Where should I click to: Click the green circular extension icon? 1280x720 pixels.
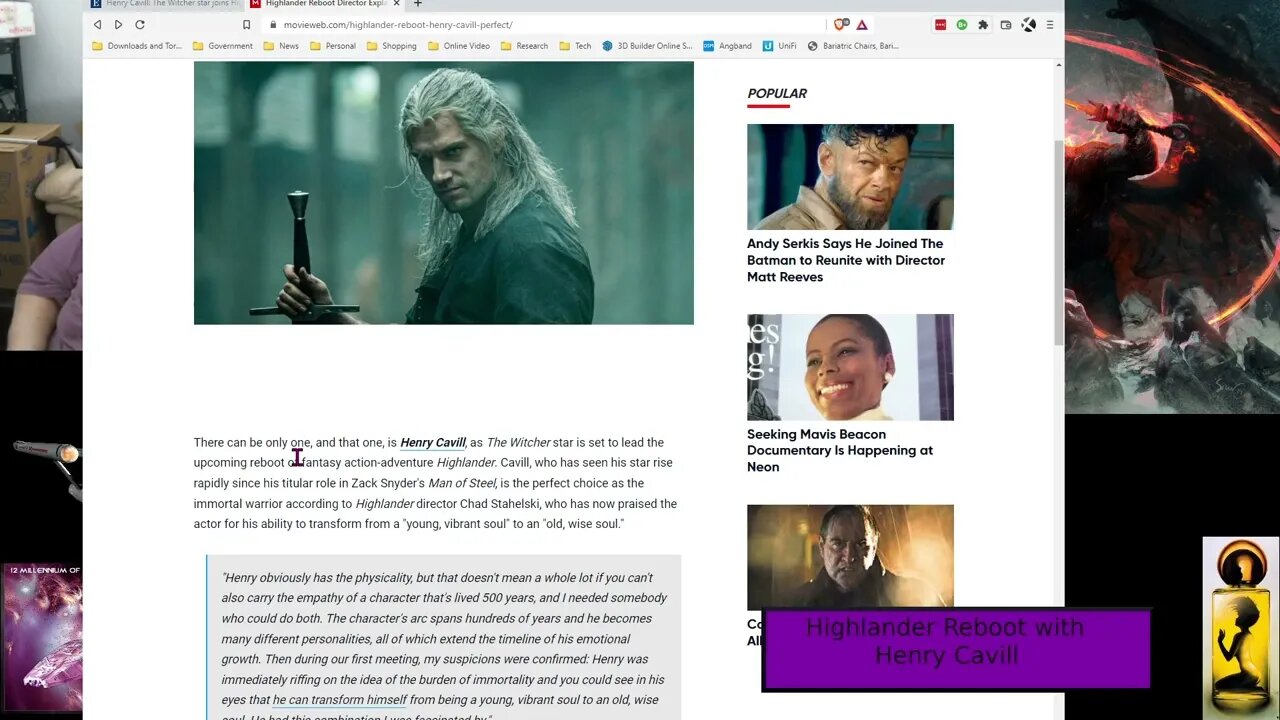click(961, 24)
